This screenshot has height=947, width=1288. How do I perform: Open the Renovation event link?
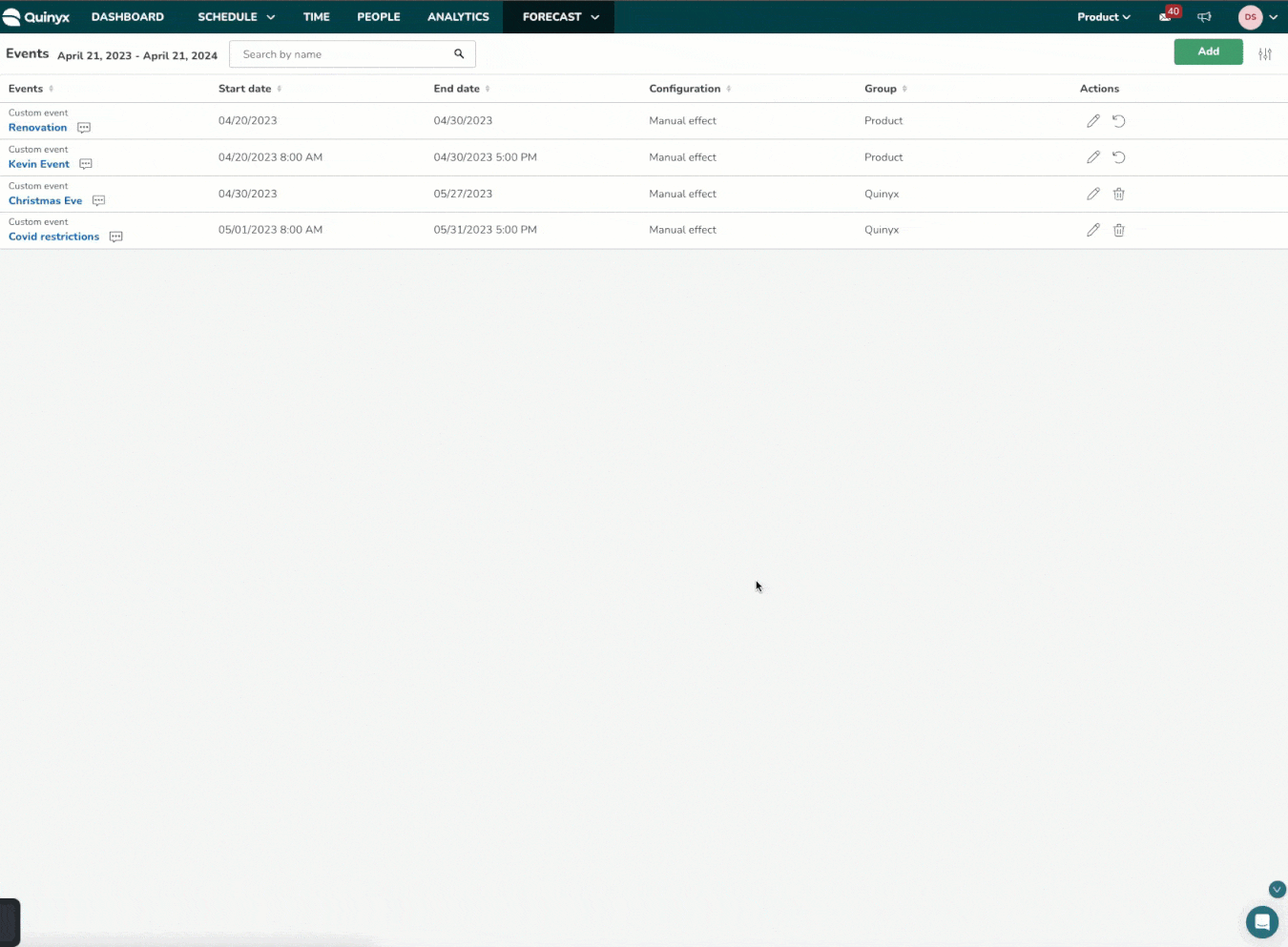point(38,128)
